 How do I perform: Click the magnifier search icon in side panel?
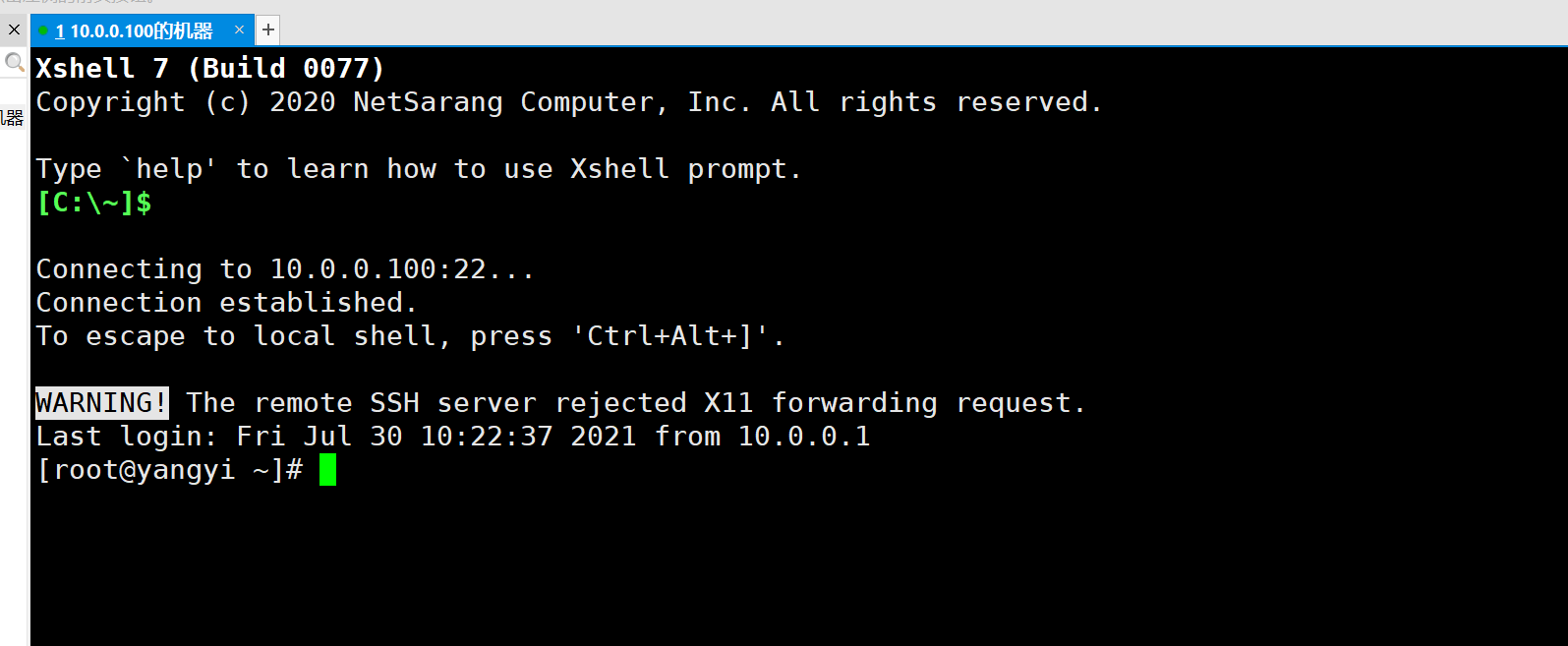tap(14, 64)
